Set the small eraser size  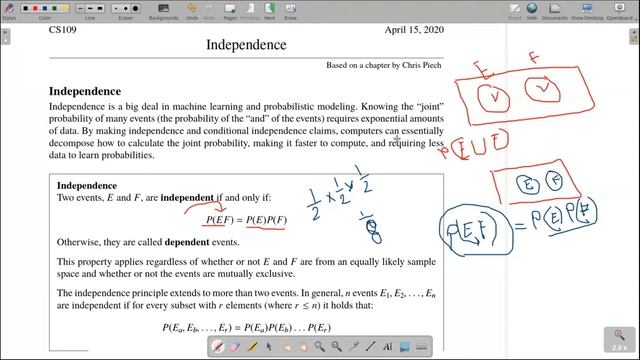116,8
